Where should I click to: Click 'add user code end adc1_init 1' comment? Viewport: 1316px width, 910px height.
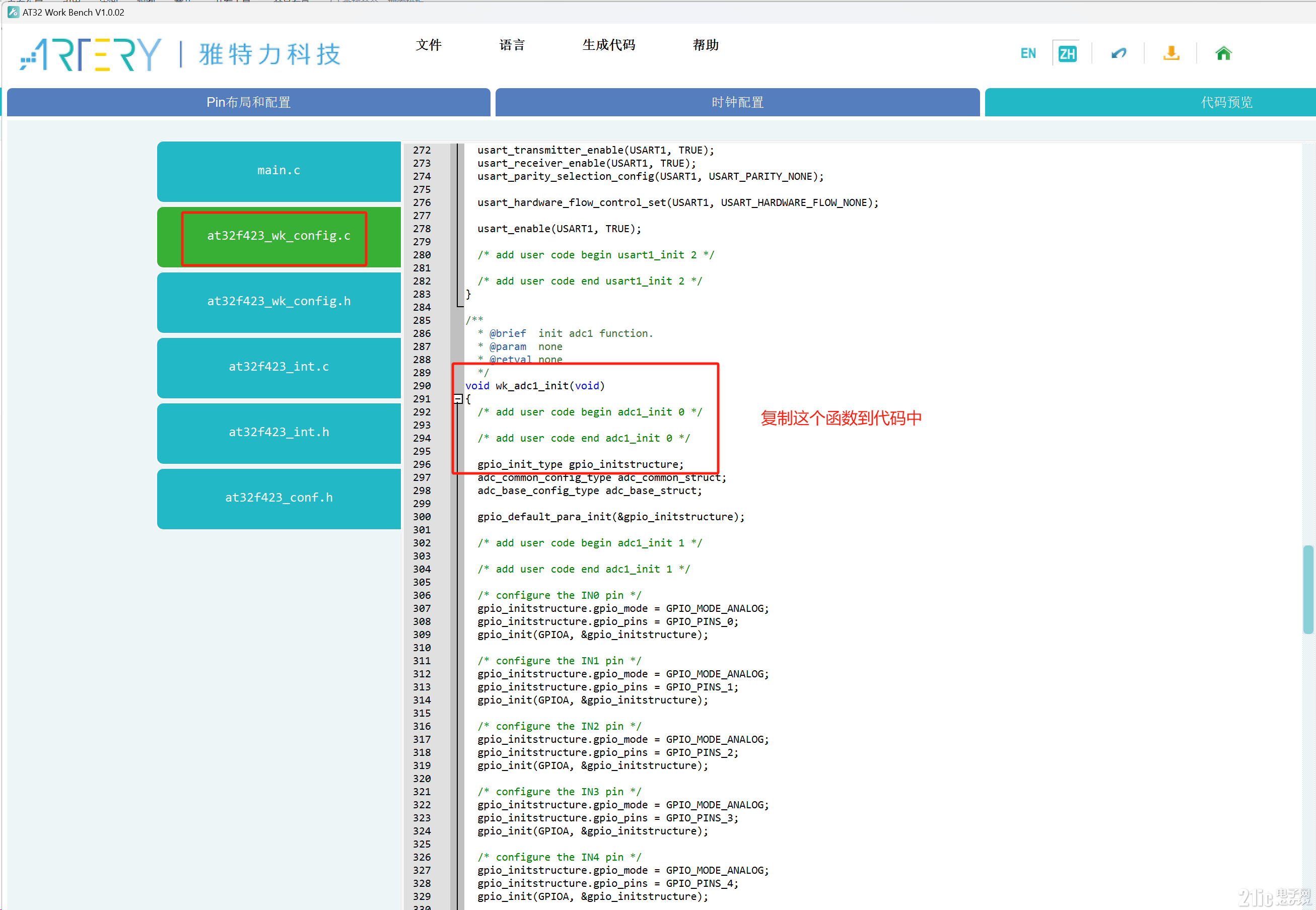pos(583,569)
